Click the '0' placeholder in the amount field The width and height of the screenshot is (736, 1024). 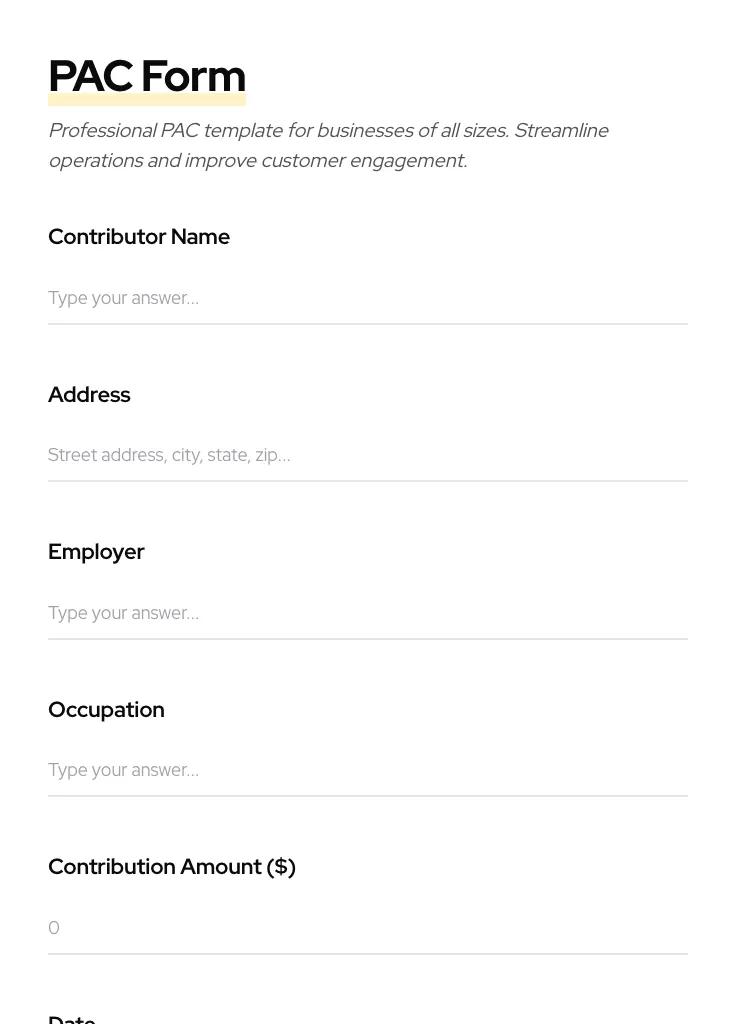pyautogui.click(x=54, y=928)
